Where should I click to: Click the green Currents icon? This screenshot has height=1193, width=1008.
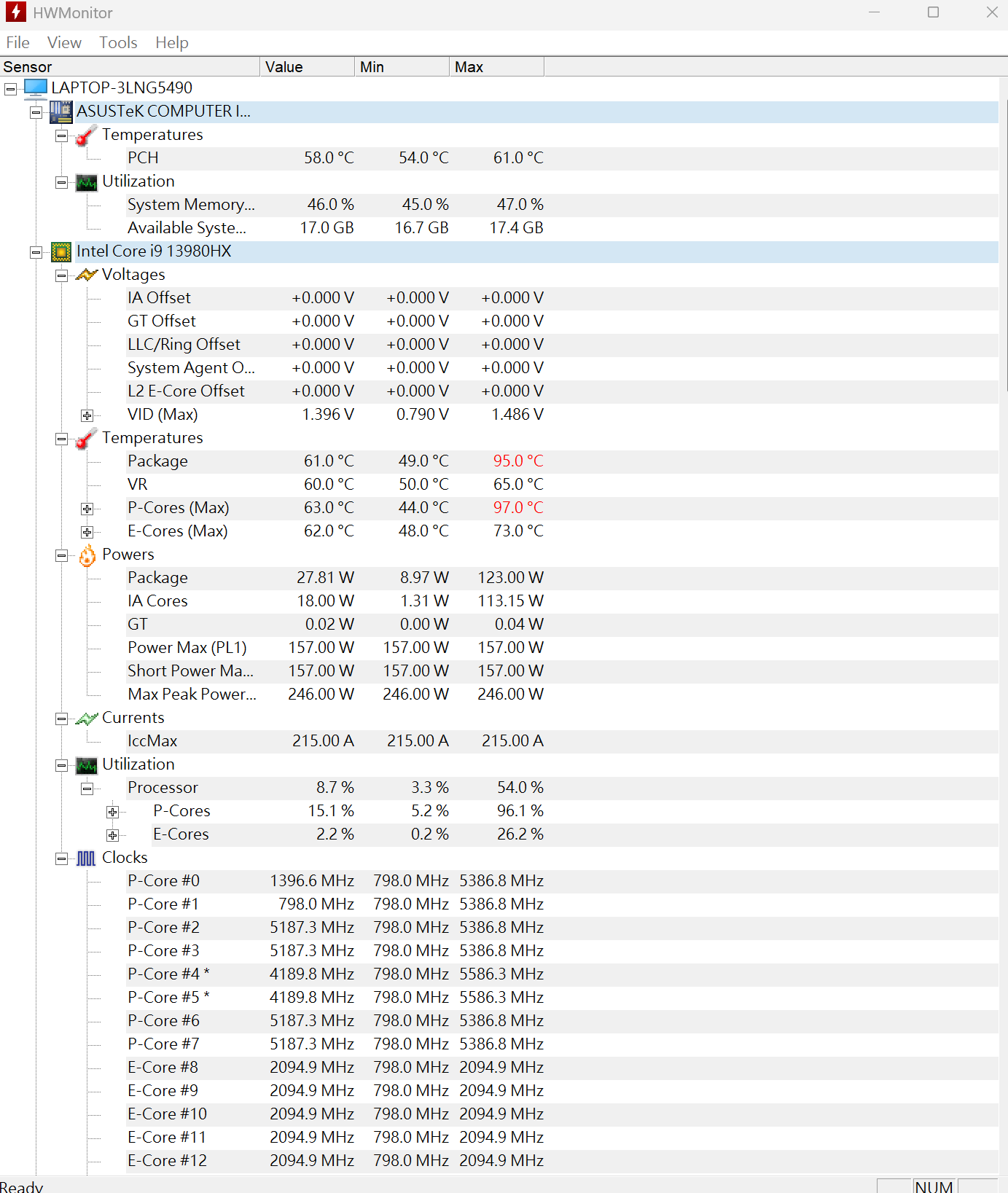pos(87,719)
